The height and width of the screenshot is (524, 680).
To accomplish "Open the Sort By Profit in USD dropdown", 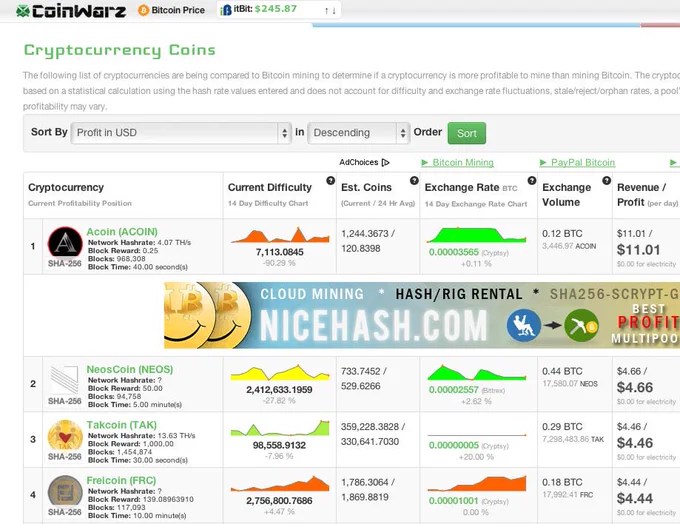I will pyautogui.click(x=180, y=133).
